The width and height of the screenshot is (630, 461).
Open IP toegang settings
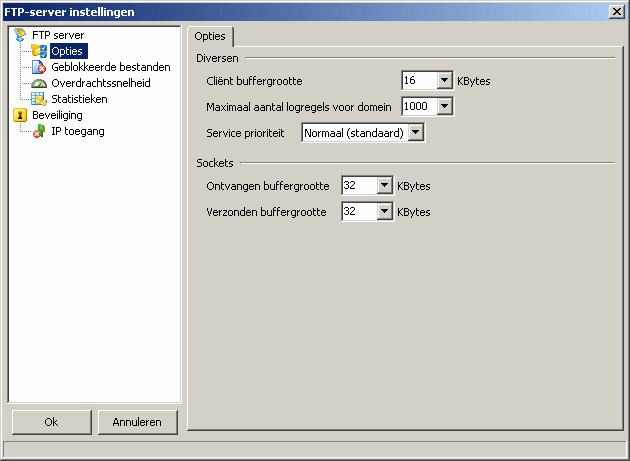coord(78,131)
